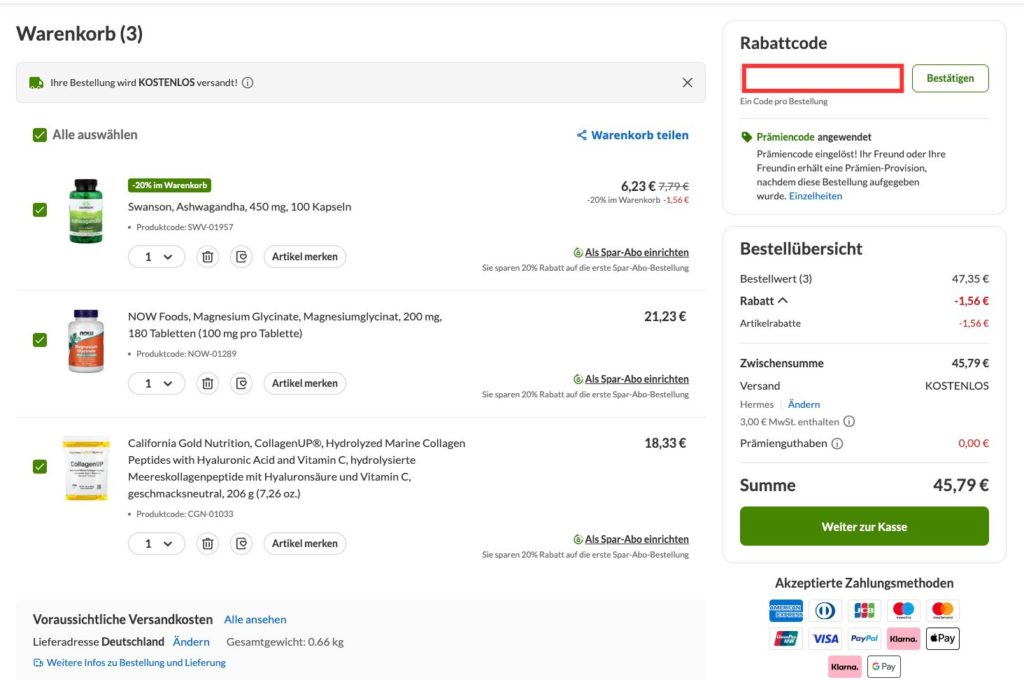Click the VISA payment icon
The image size is (1024, 680).
pos(825,638)
